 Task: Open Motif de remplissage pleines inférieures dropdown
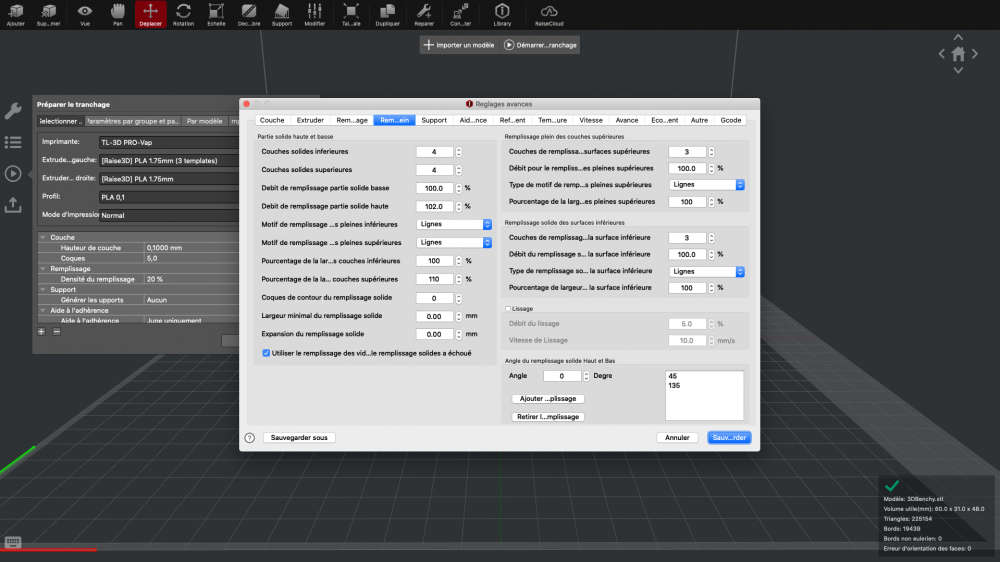tap(454, 224)
